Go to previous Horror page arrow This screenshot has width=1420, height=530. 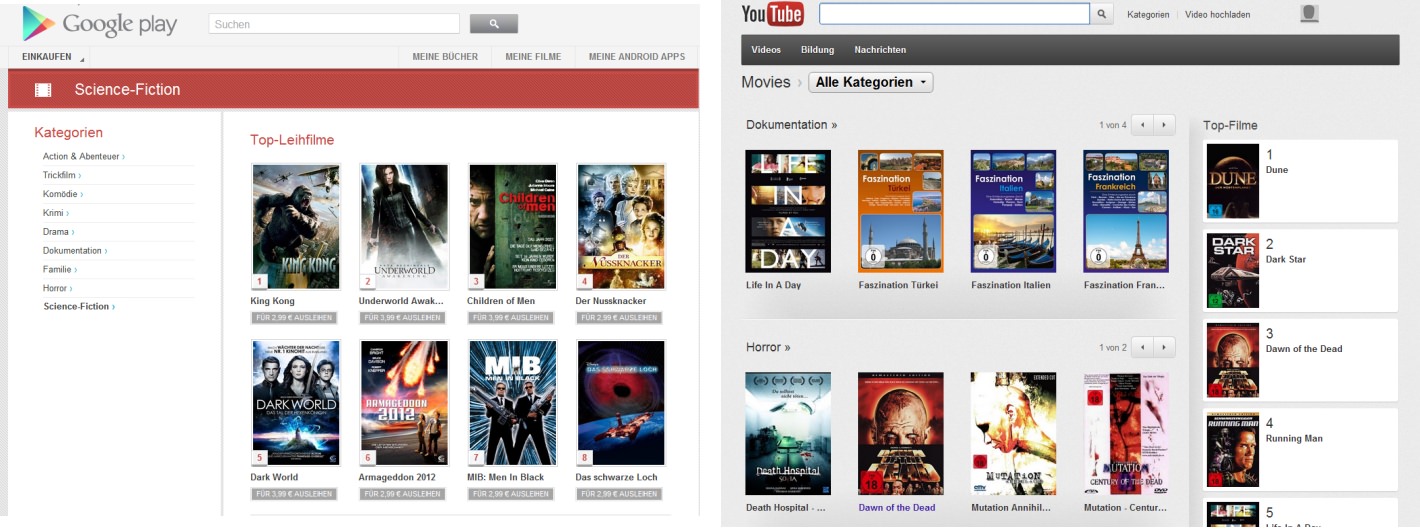pos(1143,347)
